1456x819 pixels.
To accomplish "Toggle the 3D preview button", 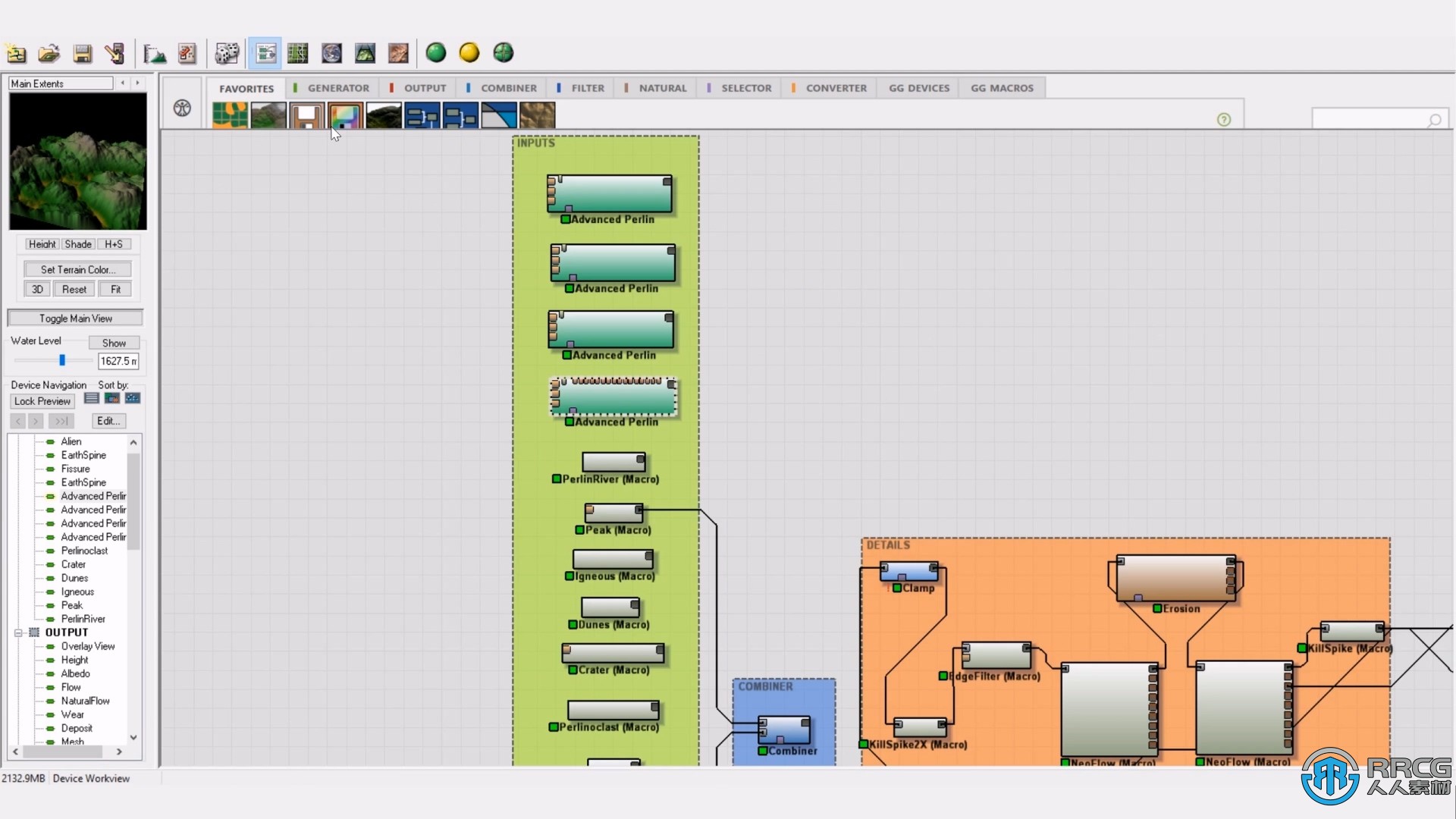I will (x=37, y=289).
